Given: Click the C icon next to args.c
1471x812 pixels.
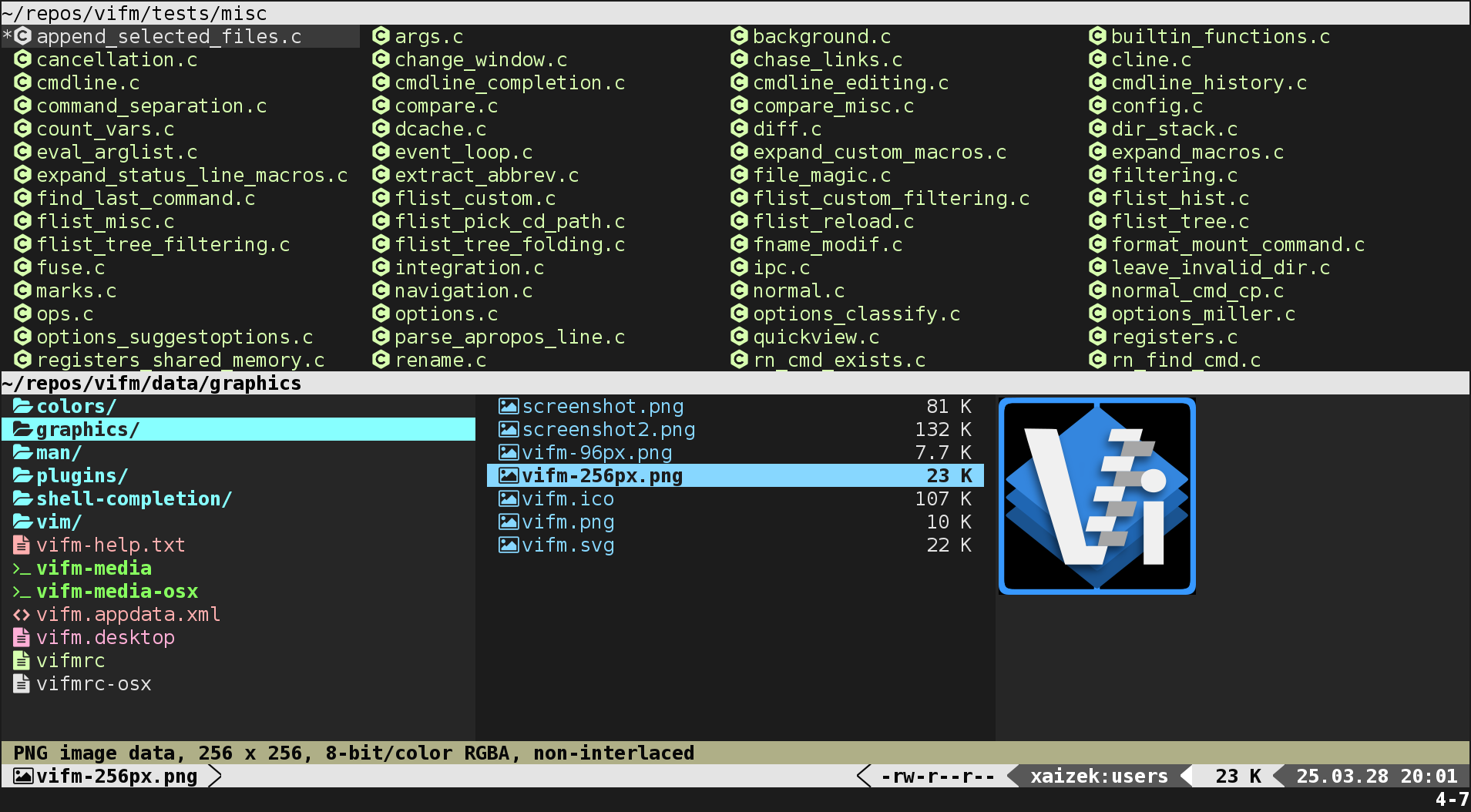Looking at the screenshot, I should coord(381,36).
